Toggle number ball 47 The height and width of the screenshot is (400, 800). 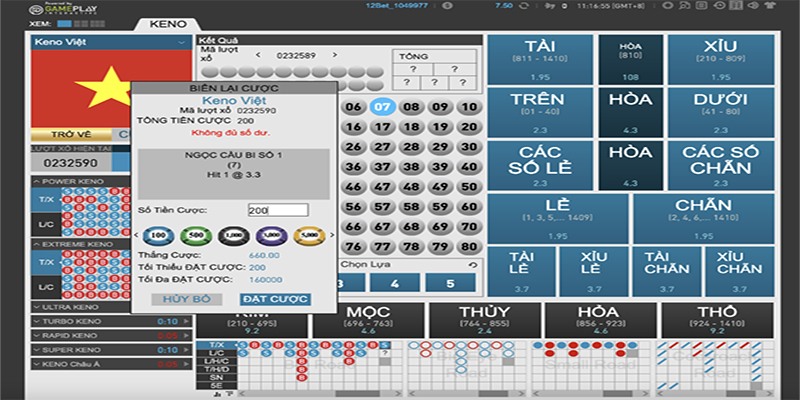coord(382,187)
